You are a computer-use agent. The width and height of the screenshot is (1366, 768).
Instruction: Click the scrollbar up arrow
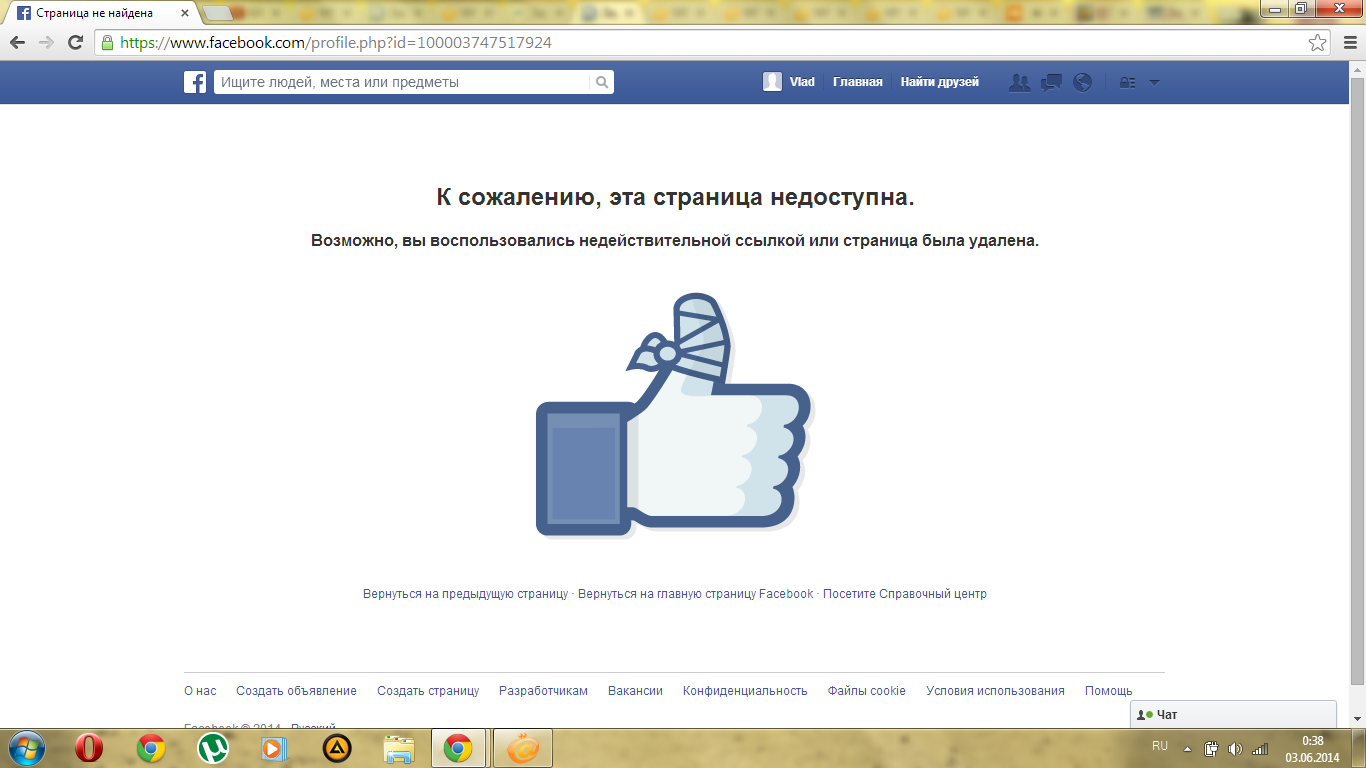click(1357, 68)
